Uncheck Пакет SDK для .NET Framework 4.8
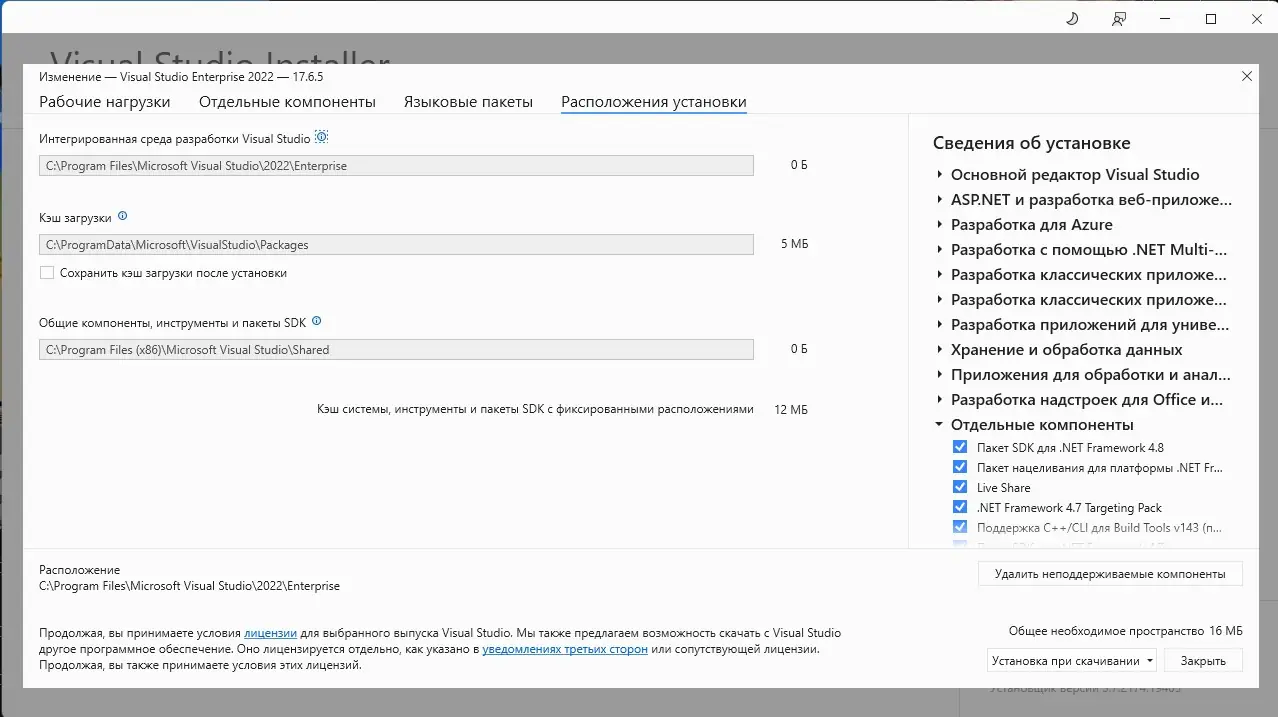This screenshot has height=717, width=1278. coord(960,448)
